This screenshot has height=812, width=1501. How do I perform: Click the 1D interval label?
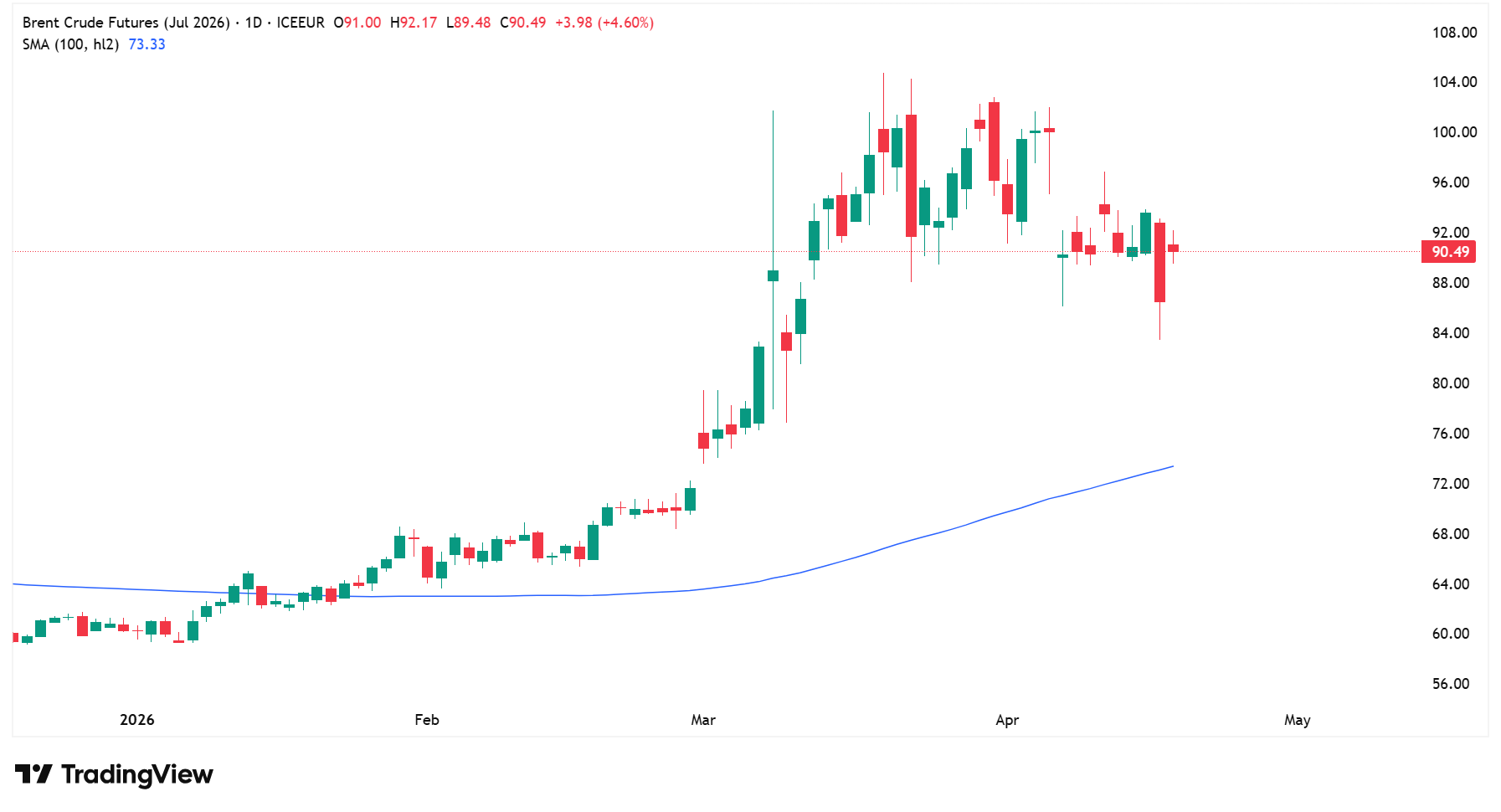tap(253, 23)
